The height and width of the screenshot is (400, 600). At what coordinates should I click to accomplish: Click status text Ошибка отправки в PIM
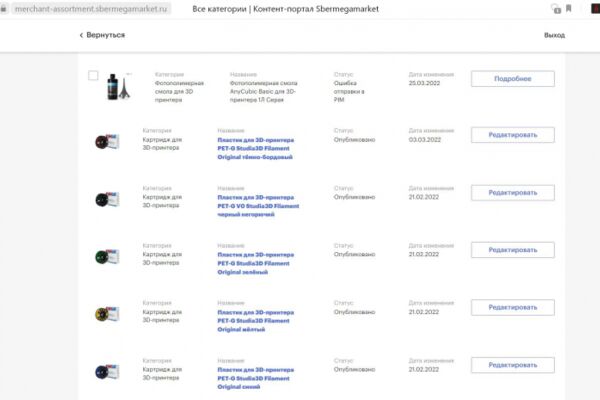point(349,91)
